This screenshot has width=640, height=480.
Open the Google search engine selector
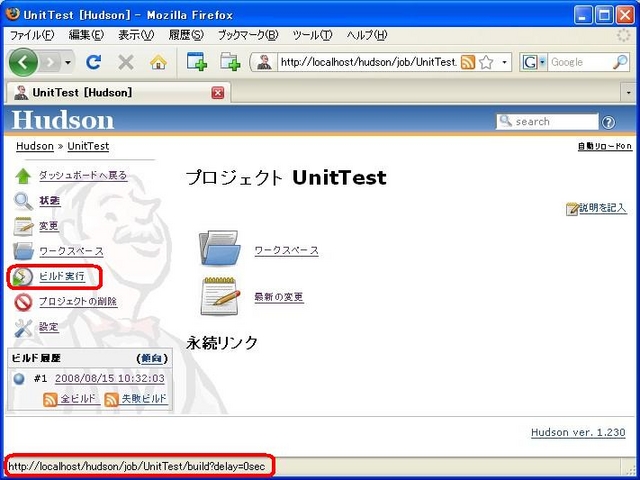[534, 62]
